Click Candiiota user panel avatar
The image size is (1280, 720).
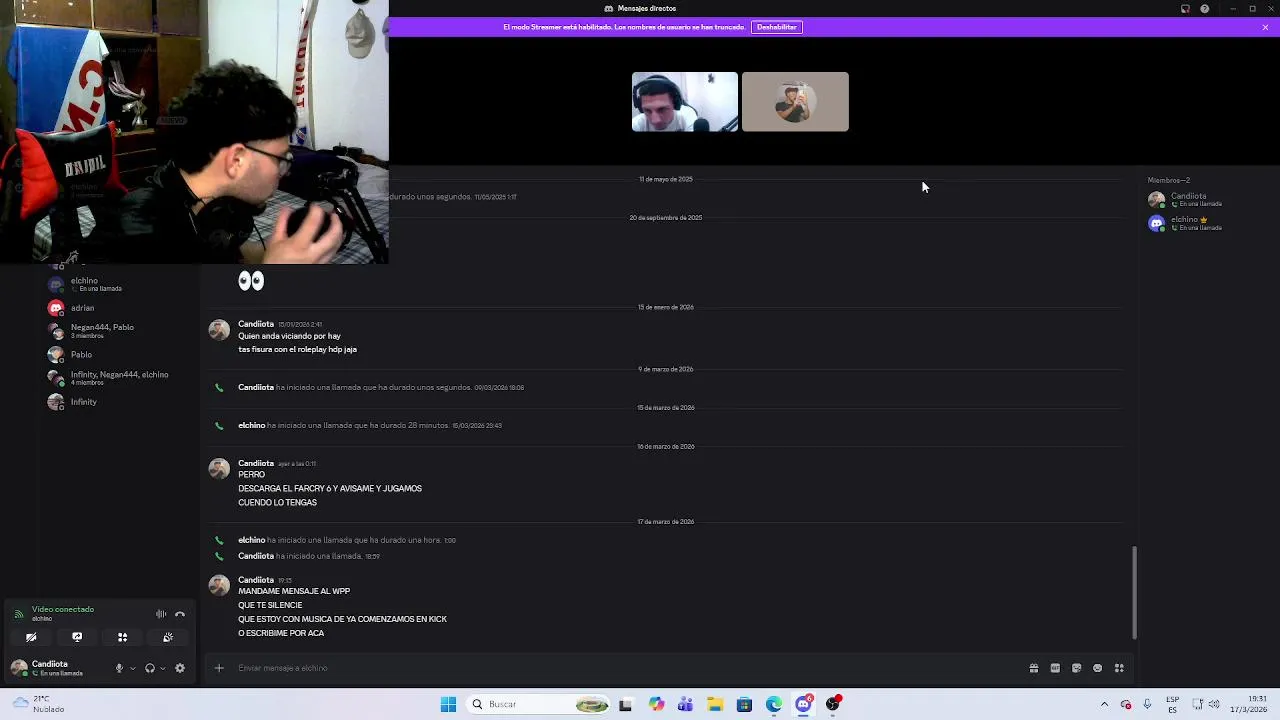tap(19, 668)
